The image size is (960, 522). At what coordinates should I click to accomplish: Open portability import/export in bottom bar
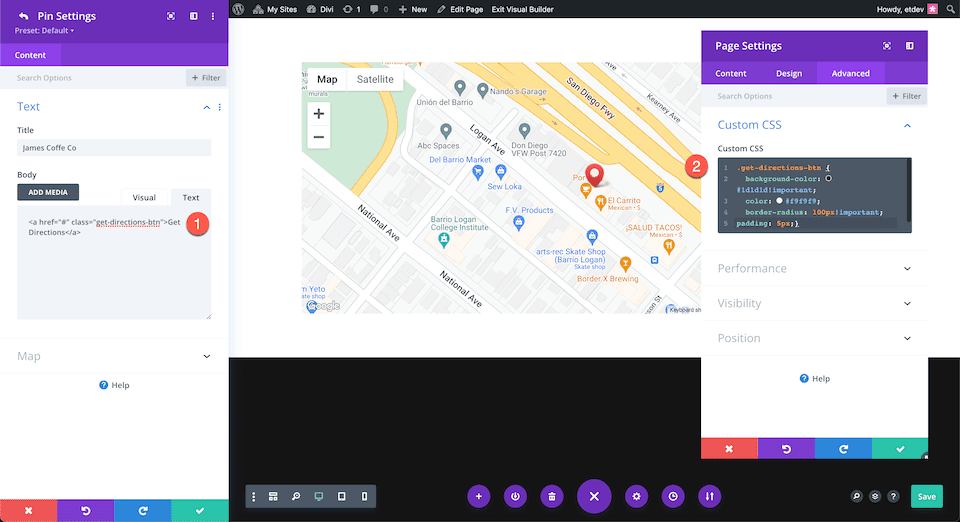click(709, 496)
